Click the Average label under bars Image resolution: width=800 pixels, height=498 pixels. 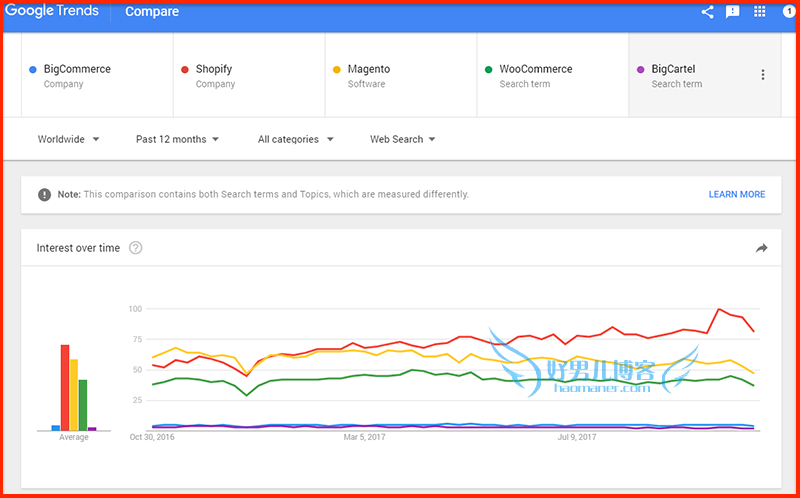click(73, 437)
